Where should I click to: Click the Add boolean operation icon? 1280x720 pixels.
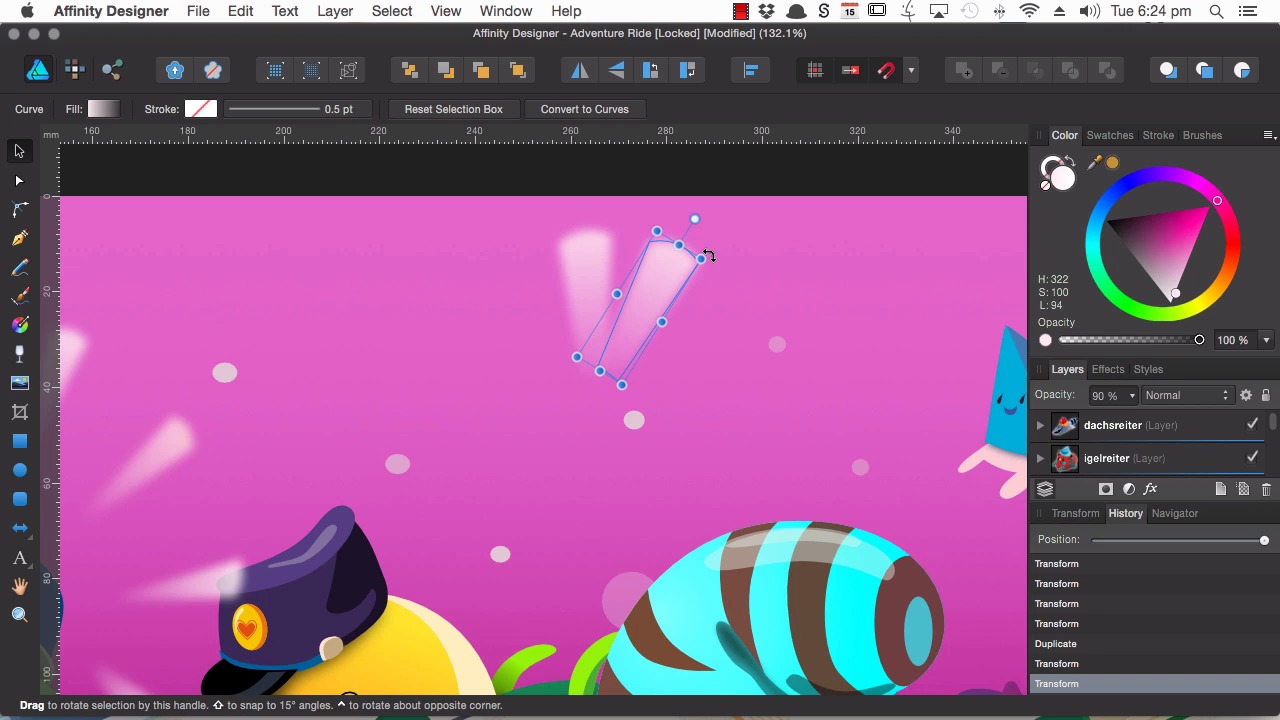(x=963, y=70)
